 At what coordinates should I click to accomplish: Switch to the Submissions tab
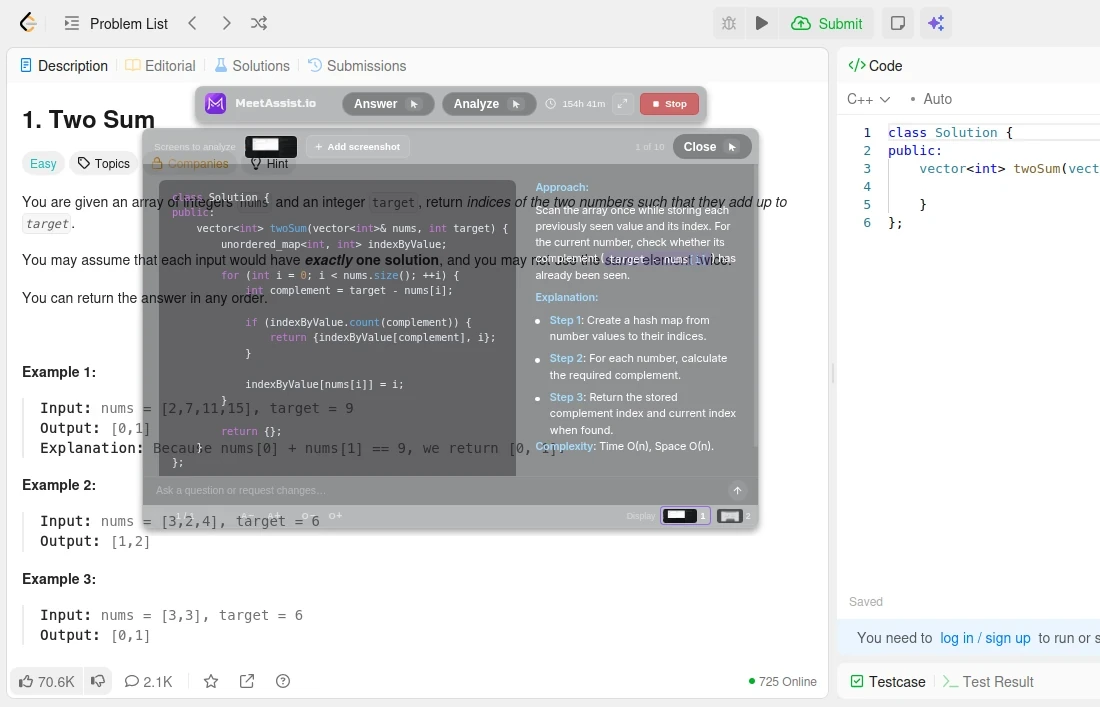(357, 65)
